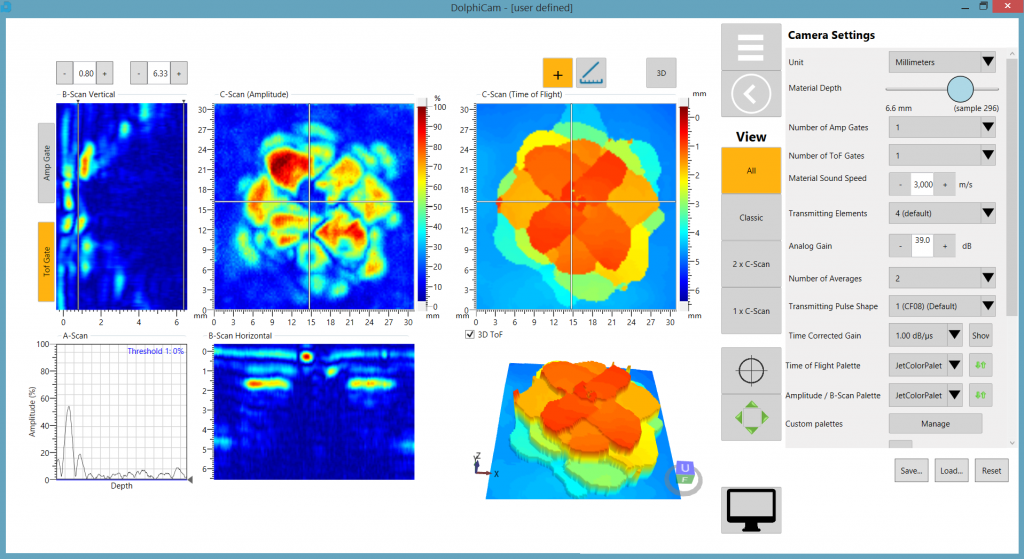Increase second B-Scan cursor value 6.33

[x=179, y=73]
